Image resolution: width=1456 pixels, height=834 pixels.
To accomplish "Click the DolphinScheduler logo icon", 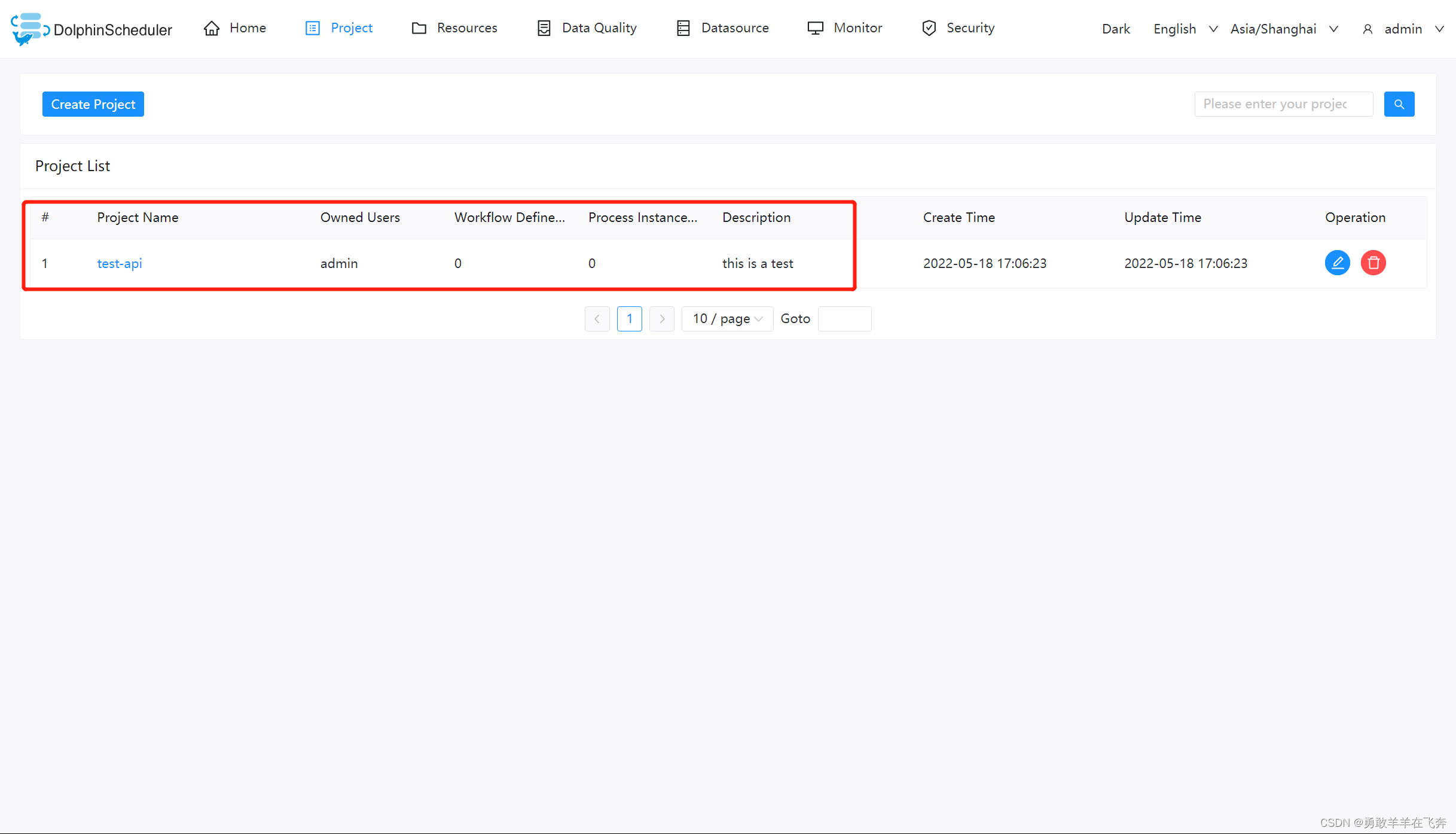I will coord(28,27).
